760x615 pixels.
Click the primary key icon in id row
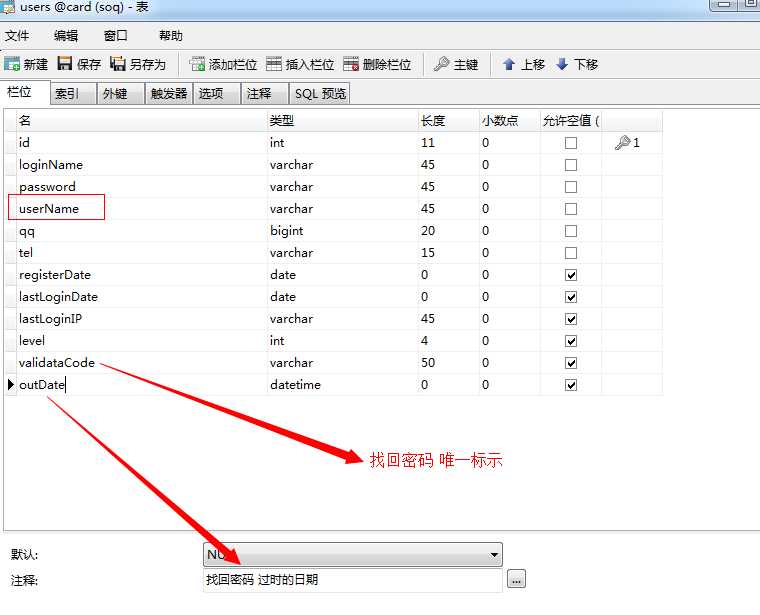click(622, 142)
